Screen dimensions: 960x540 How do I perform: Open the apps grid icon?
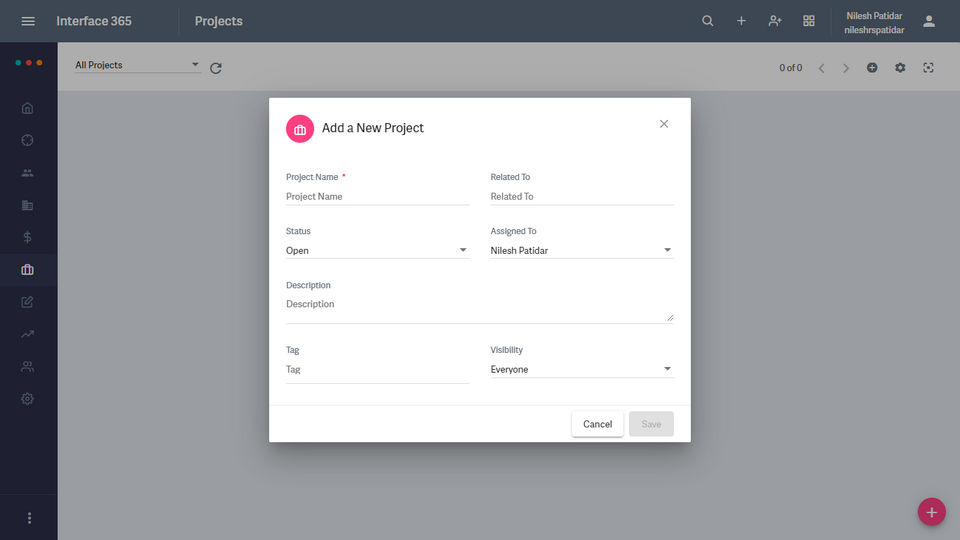pos(809,21)
